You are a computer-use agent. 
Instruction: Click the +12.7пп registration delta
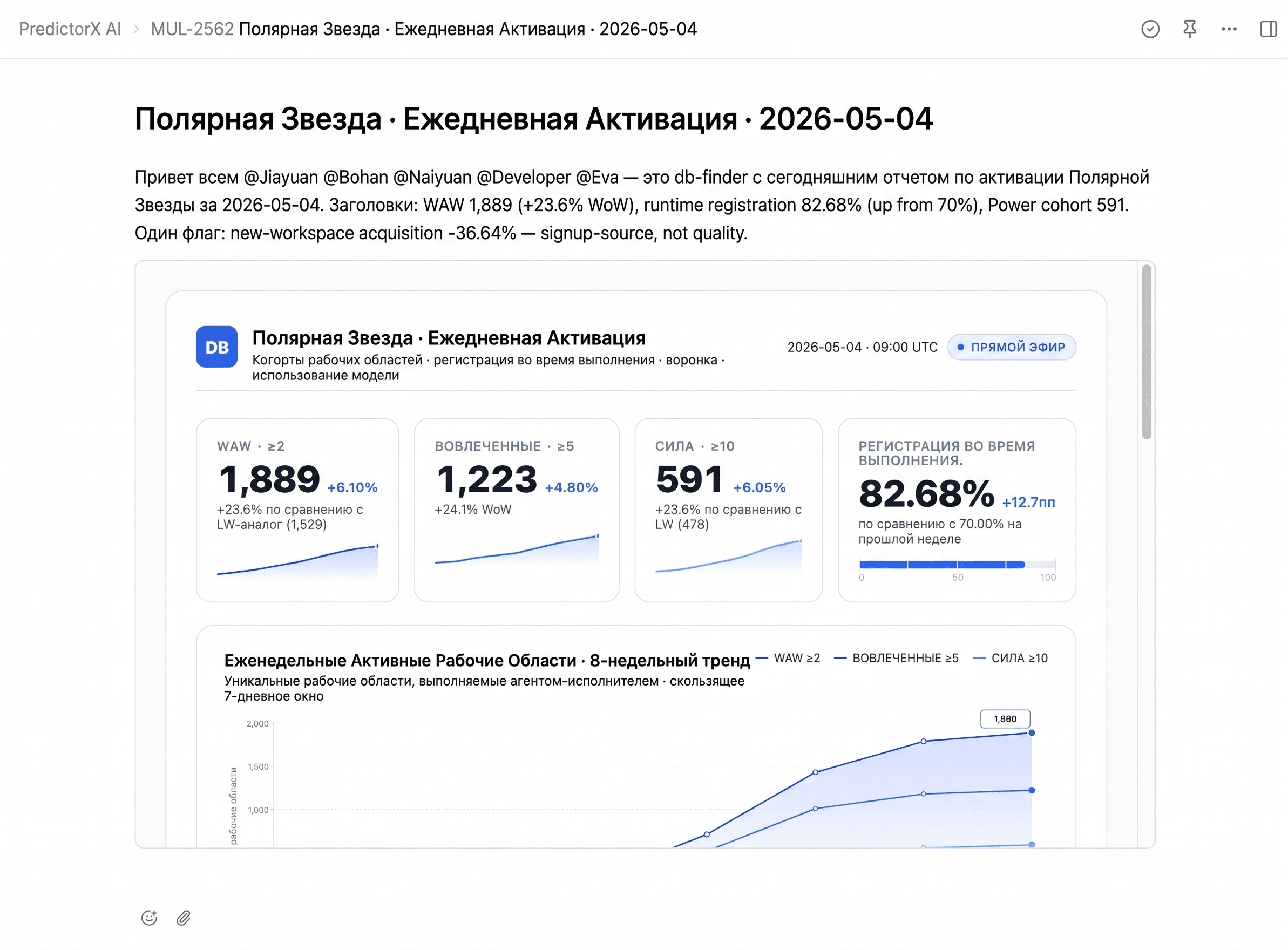[x=1029, y=502]
